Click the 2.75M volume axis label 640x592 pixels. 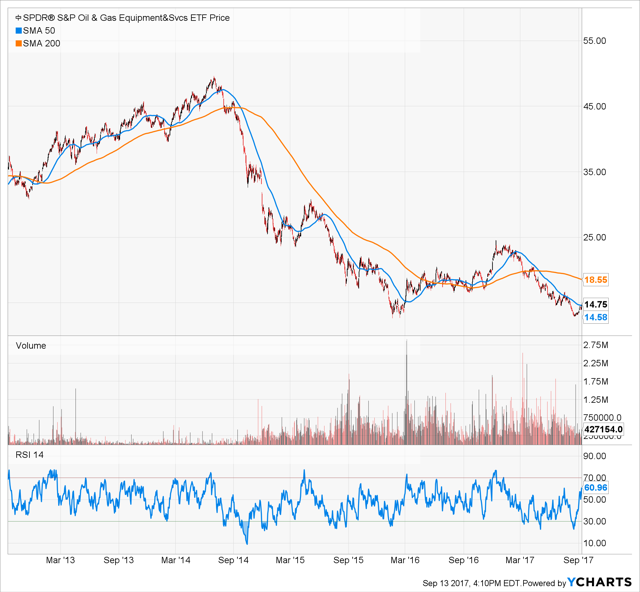(x=596, y=345)
